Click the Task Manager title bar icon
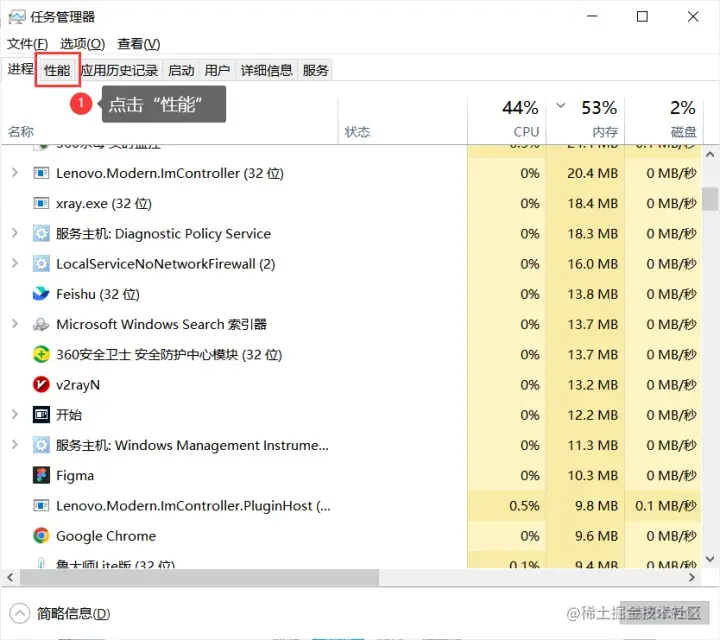 [17, 17]
